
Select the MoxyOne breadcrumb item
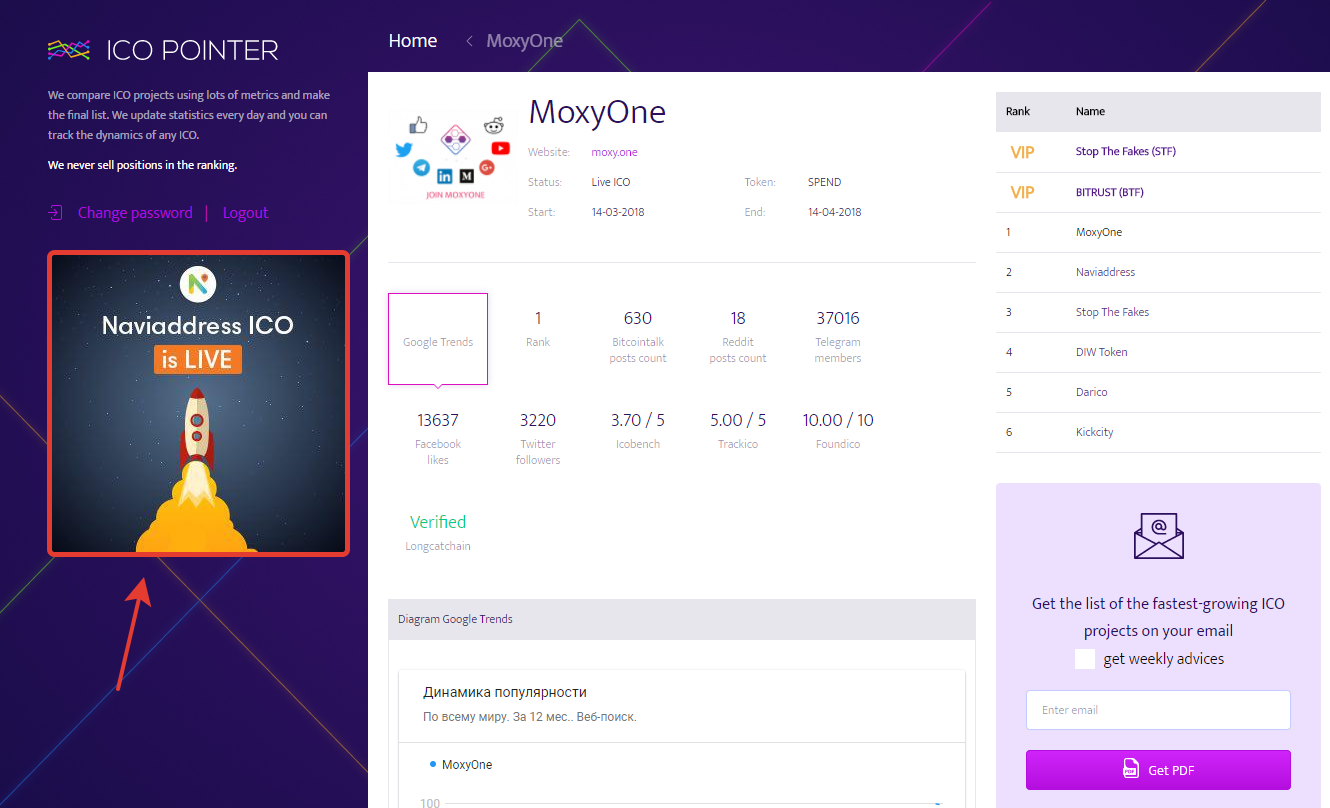(524, 41)
